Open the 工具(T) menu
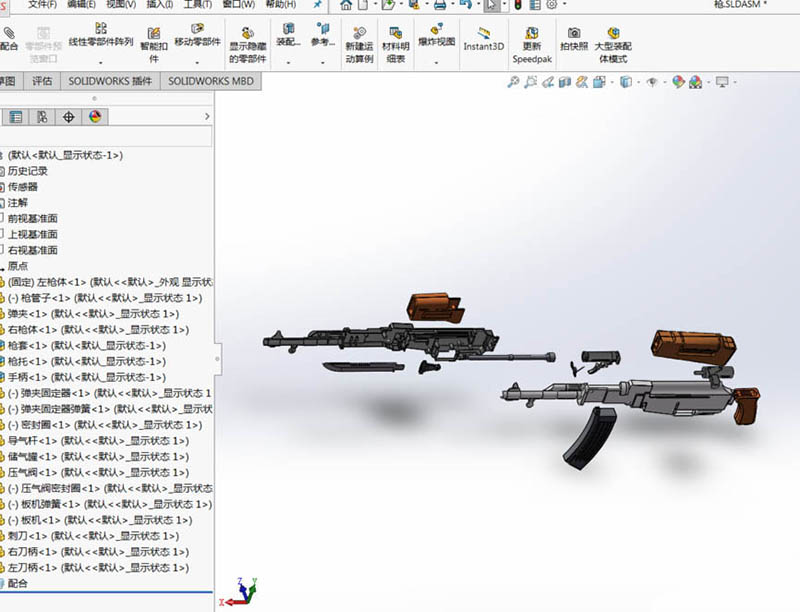The width and height of the screenshot is (800, 612). tap(198, 4)
